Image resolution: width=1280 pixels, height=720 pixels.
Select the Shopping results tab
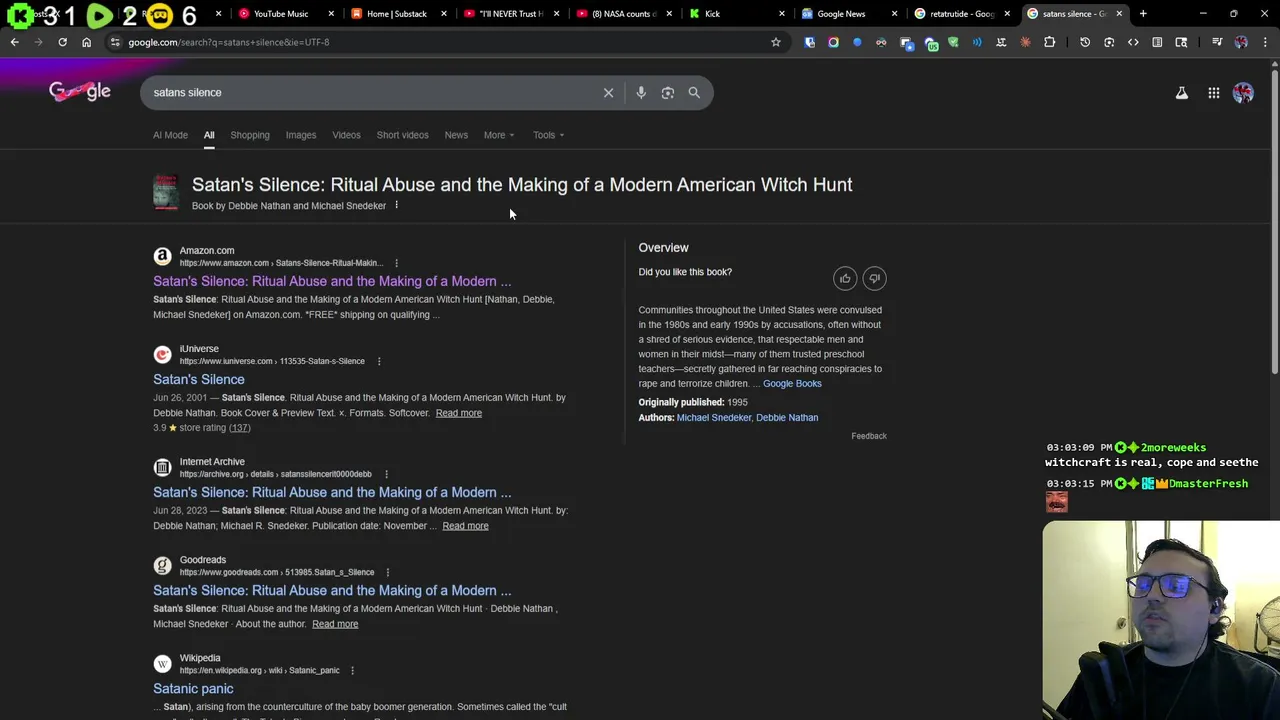click(x=250, y=135)
